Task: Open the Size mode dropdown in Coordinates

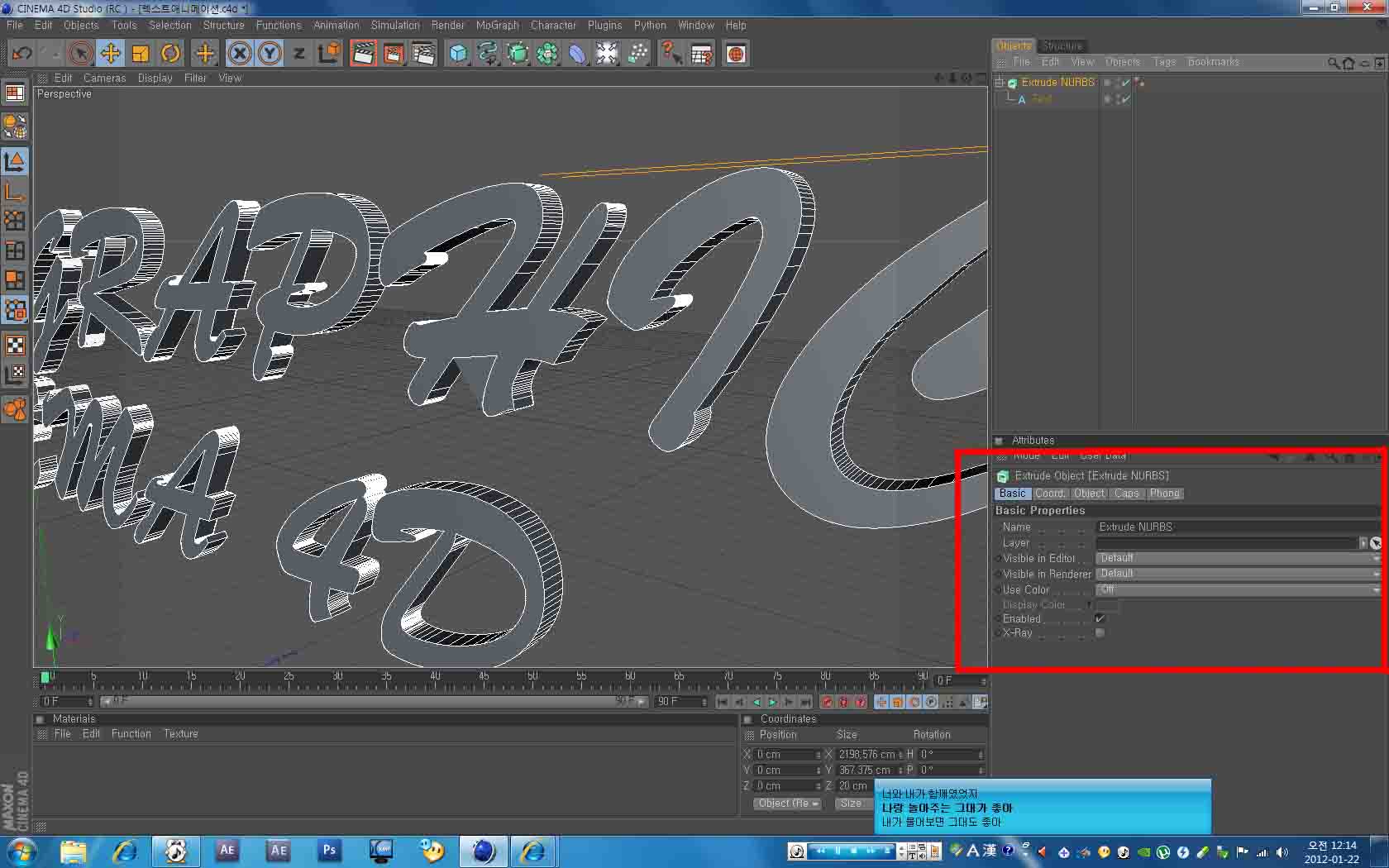Action: [x=854, y=804]
